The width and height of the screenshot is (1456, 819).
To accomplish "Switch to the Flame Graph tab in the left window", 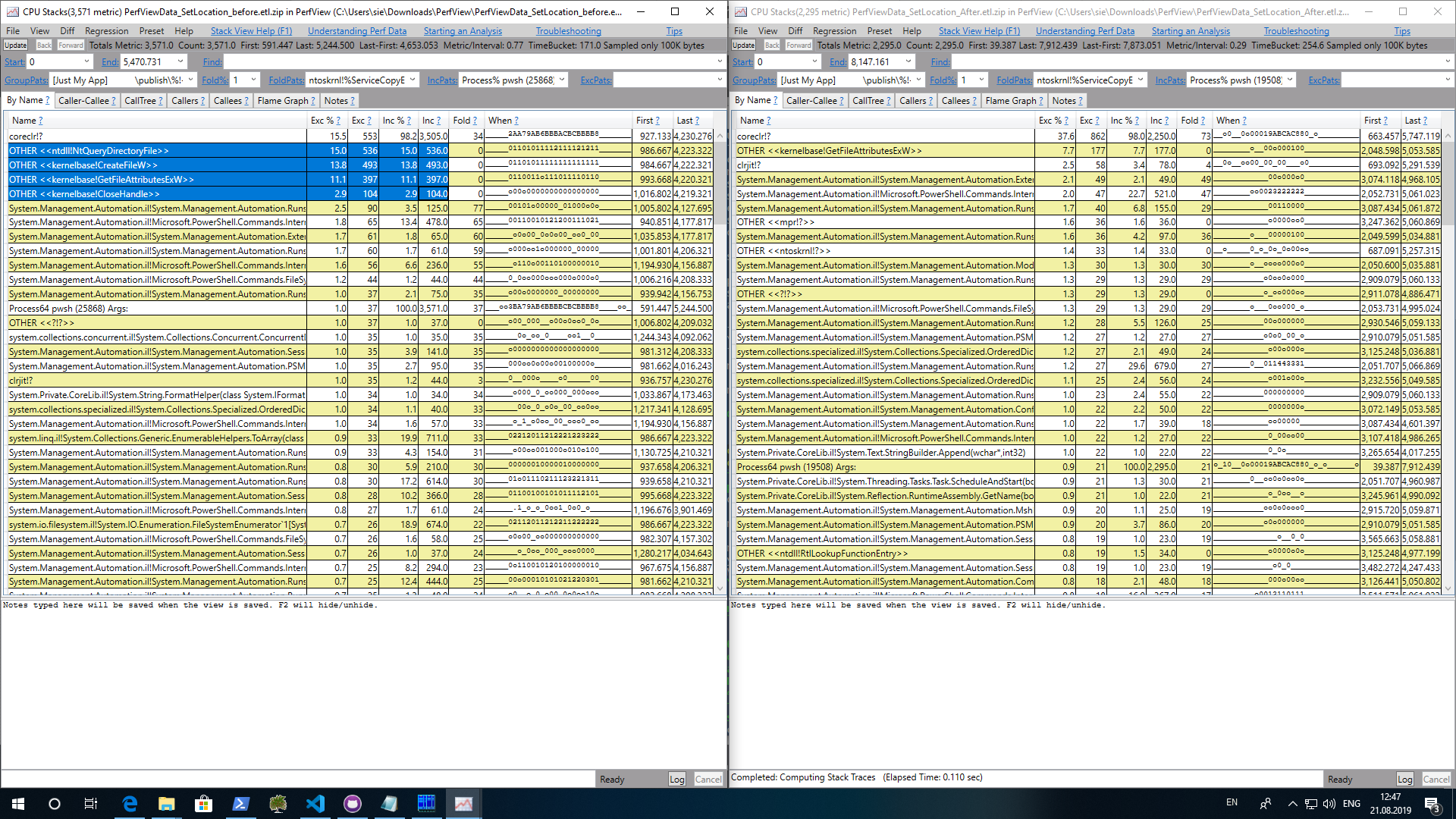I will [283, 100].
